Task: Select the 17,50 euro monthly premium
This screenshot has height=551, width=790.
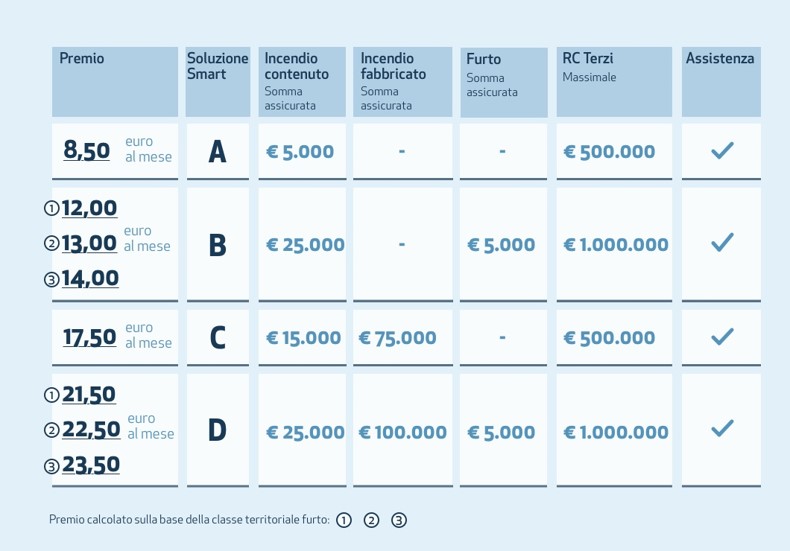Action: 90,337
